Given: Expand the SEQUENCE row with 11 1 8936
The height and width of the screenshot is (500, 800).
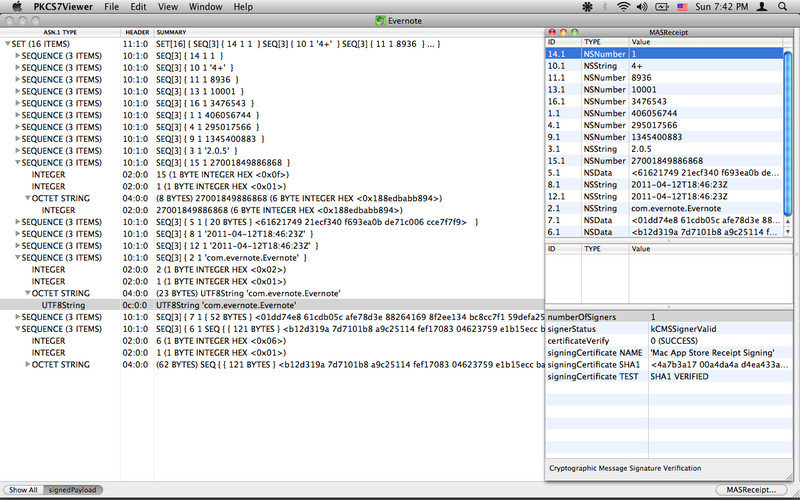Looking at the screenshot, I should tap(18, 80).
